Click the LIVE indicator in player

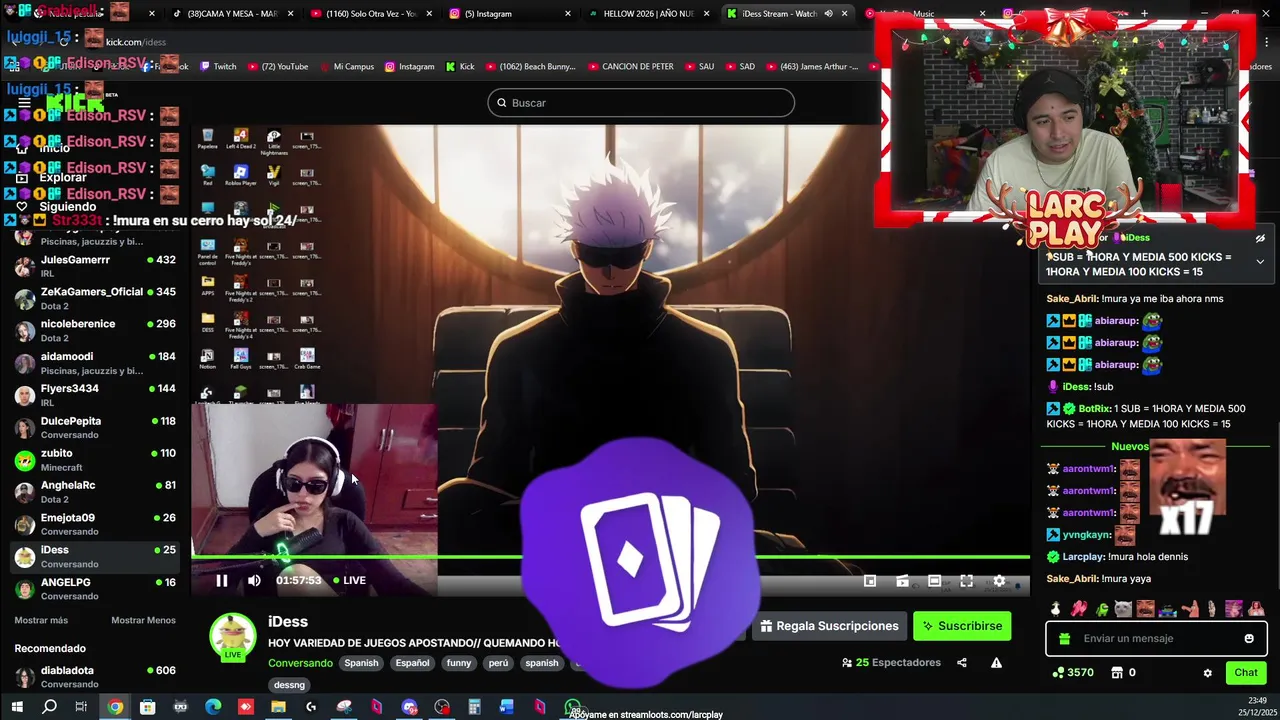(350, 580)
